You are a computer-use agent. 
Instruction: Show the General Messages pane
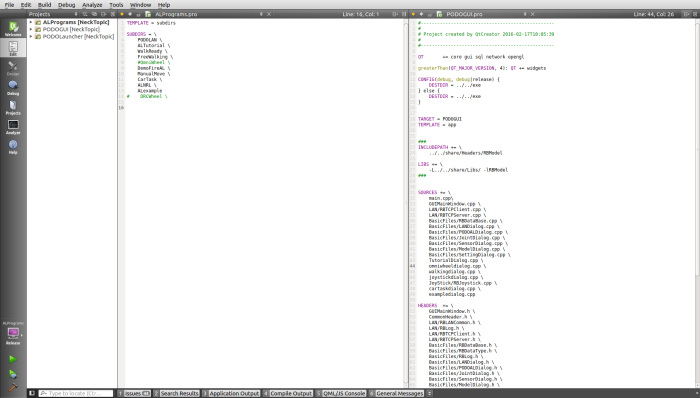(x=396, y=393)
